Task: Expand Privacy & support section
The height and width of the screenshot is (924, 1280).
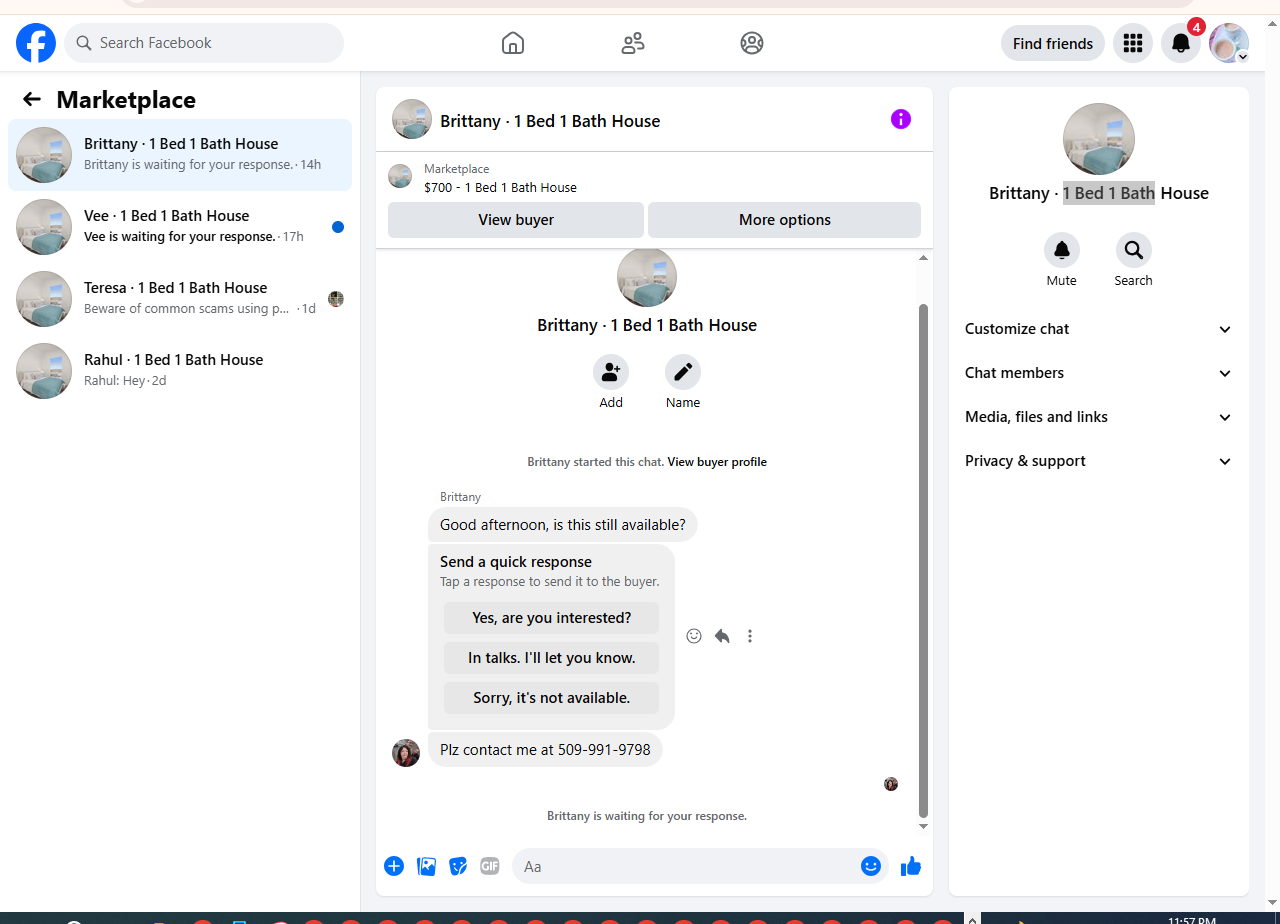Action: coord(1099,461)
